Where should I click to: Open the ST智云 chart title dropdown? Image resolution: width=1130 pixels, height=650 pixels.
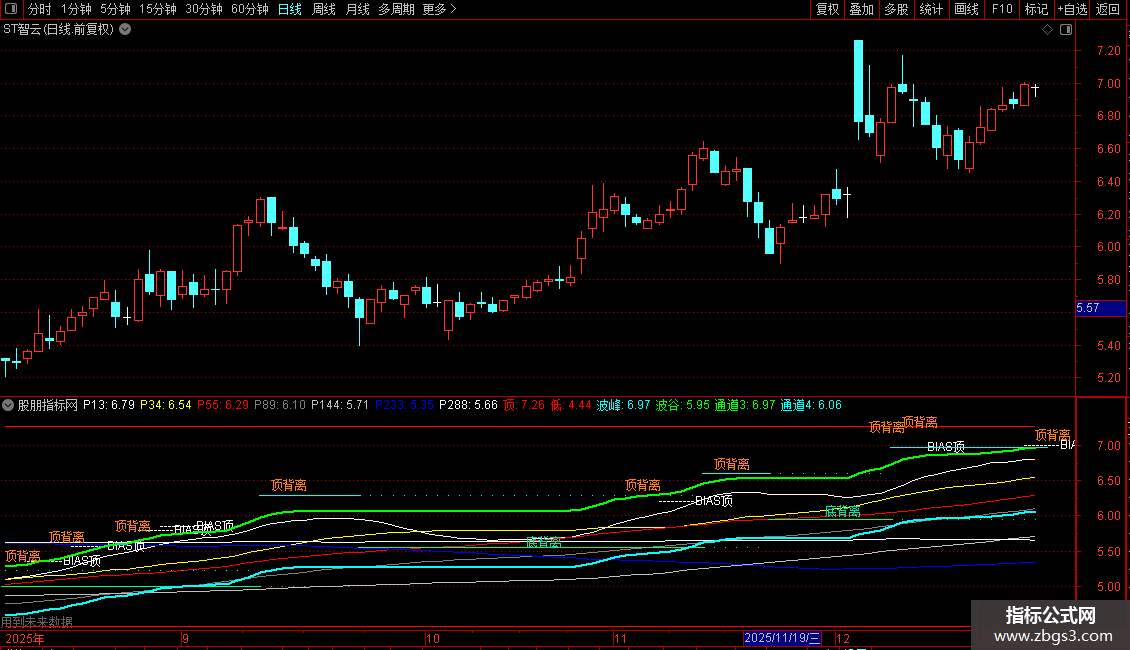[125, 30]
